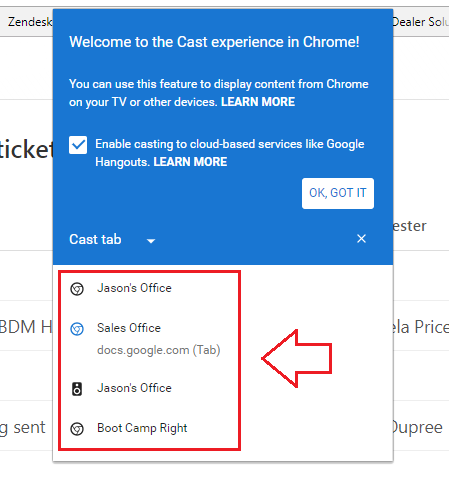Click the Welcome to the Cast experience heading
The width and height of the screenshot is (449, 490).
(x=214, y=42)
